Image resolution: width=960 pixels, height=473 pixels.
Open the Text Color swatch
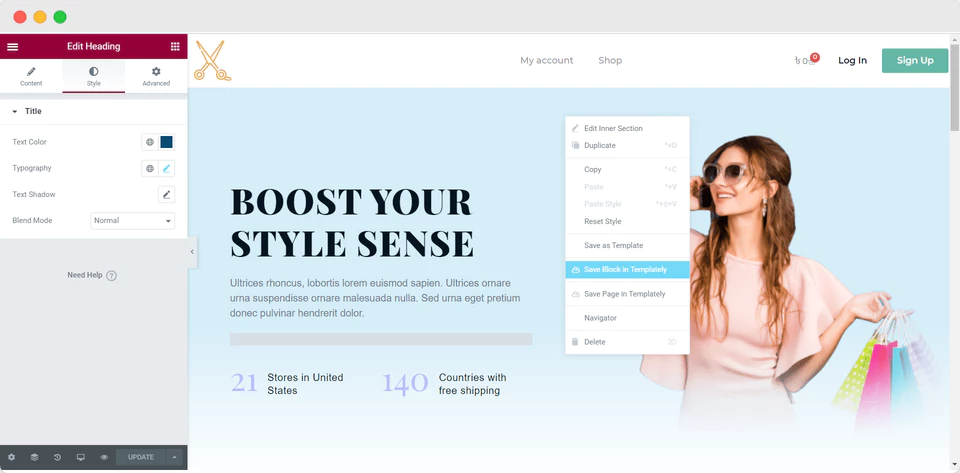click(x=167, y=142)
